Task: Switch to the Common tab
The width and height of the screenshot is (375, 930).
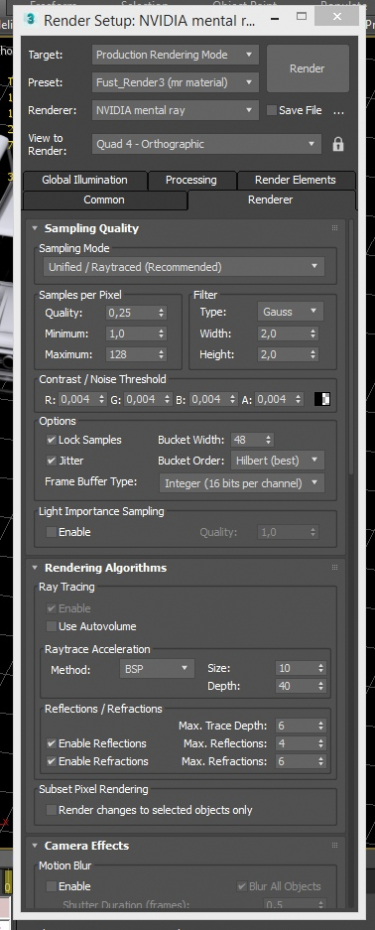Action: coord(104,200)
